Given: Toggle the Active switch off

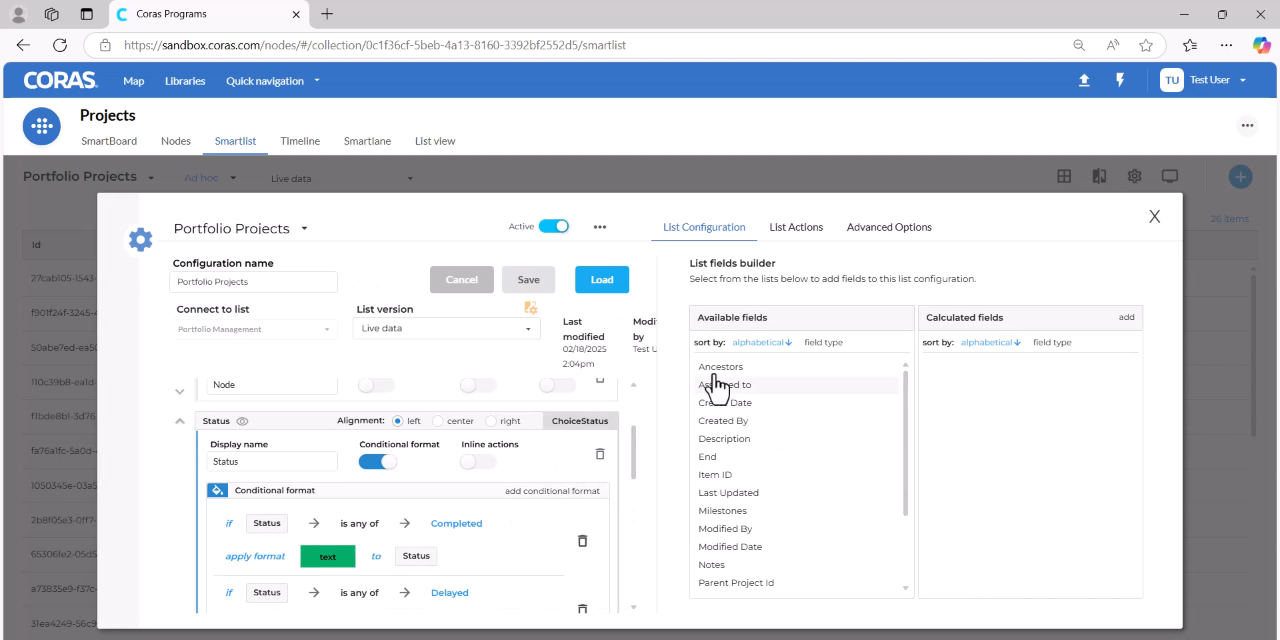Looking at the screenshot, I should click(x=554, y=226).
